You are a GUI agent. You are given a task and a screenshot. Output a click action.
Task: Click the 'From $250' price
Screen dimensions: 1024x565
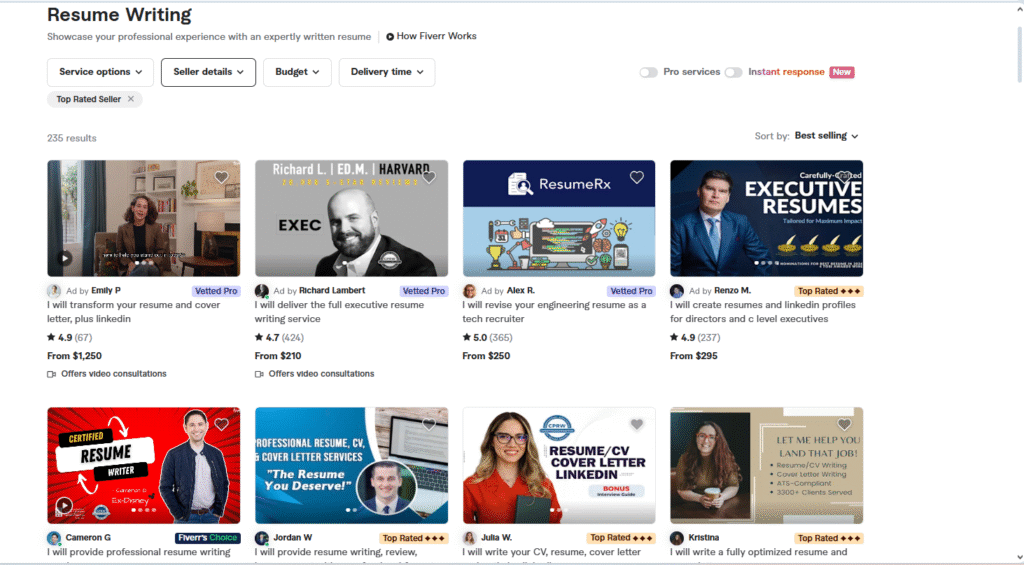(487, 356)
